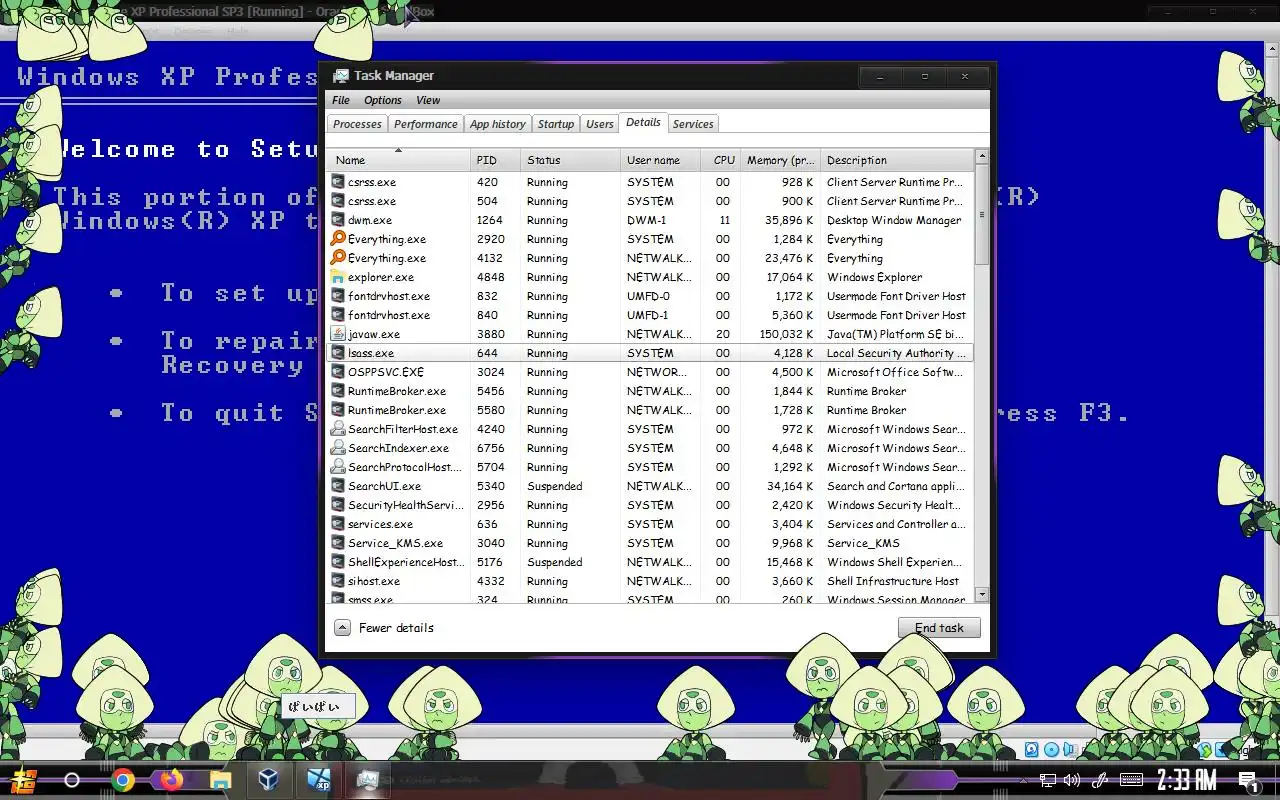Select the lsass.exe process row
Viewport: 1280px width, 800px height.
pyautogui.click(x=650, y=353)
